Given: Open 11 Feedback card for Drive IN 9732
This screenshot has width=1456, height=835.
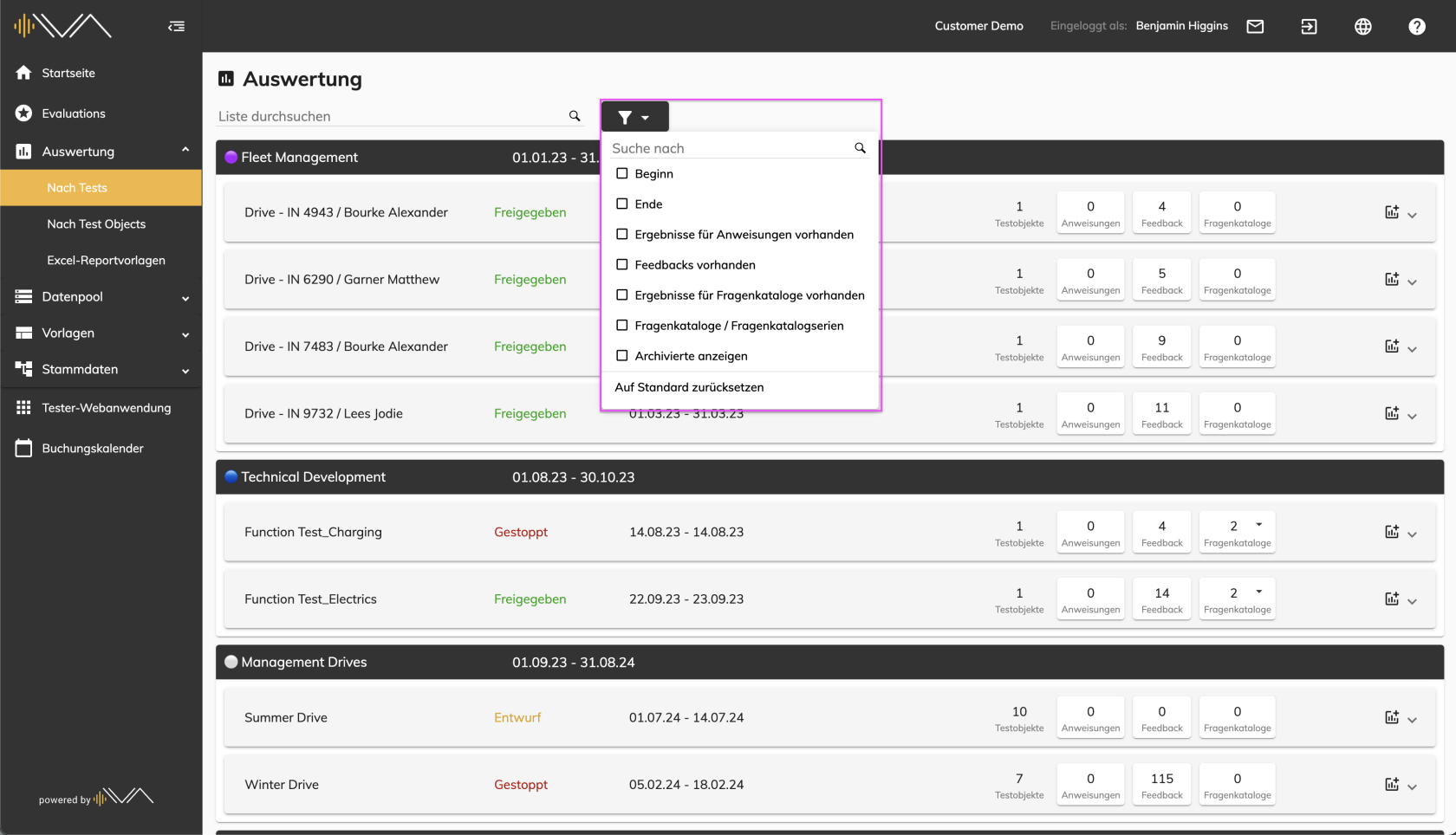Looking at the screenshot, I should click(x=1161, y=414).
